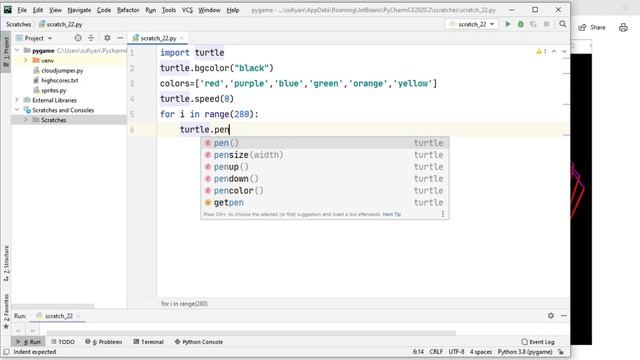Click the warning indicator showing 1

click(541, 51)
